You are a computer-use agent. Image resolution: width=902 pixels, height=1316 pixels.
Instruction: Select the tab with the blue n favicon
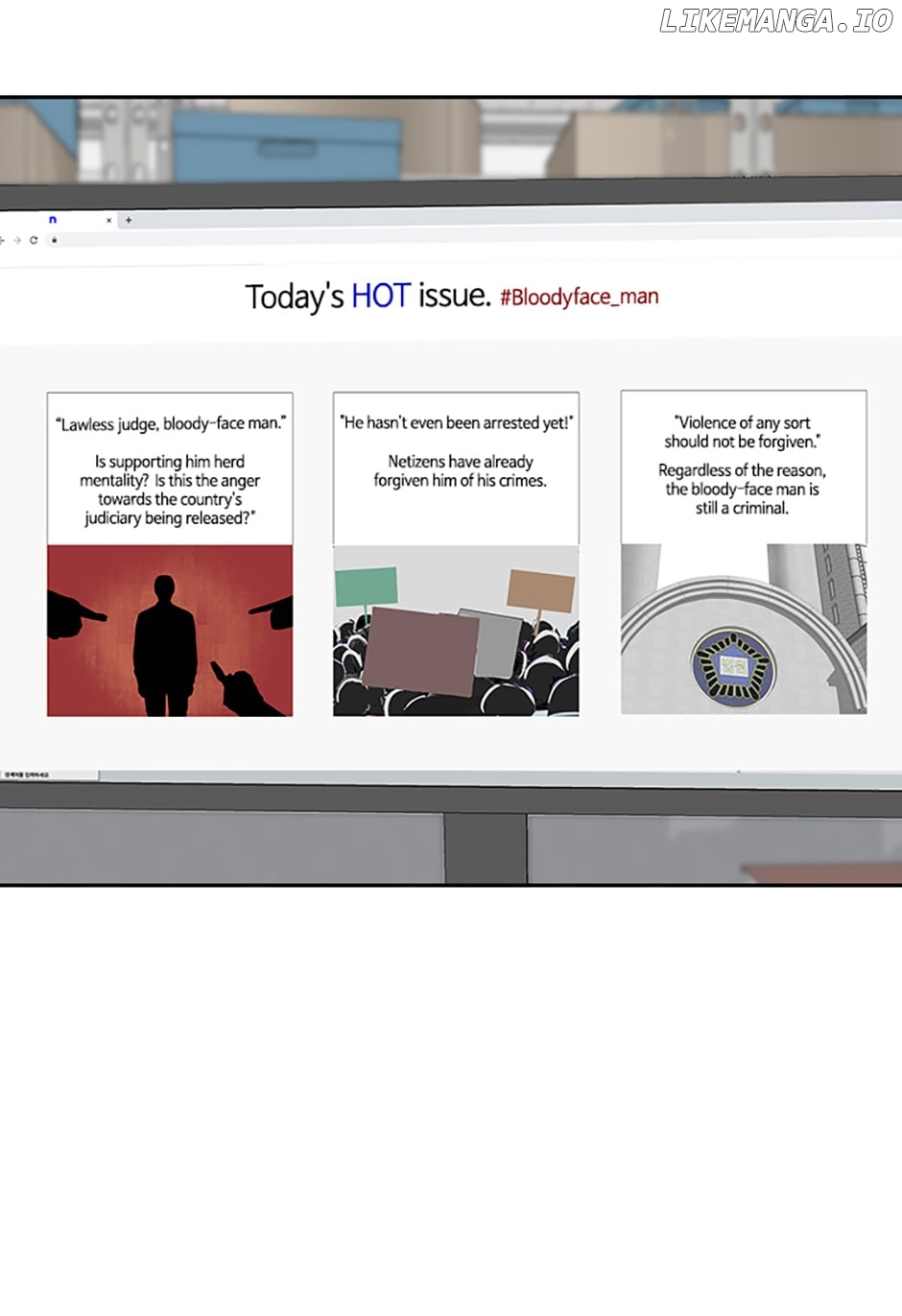(x=58, y=221)
